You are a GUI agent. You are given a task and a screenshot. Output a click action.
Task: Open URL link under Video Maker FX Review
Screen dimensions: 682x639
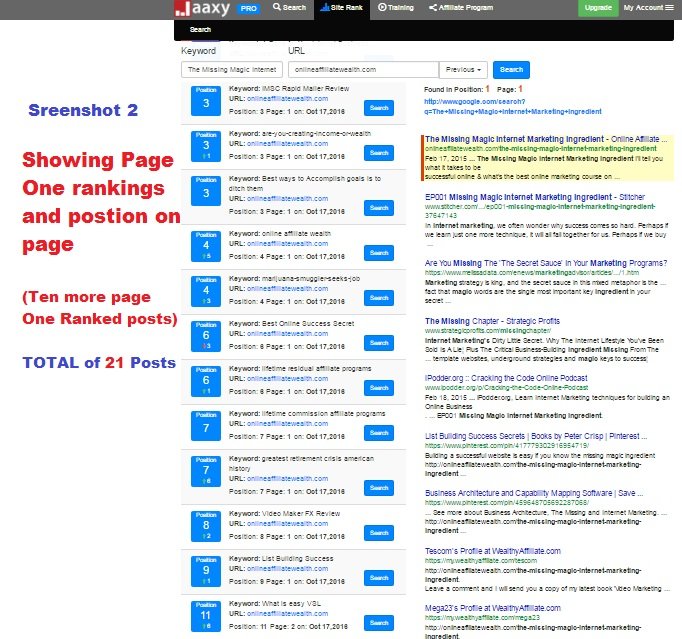pyautogui.click(x=288, y=524)
